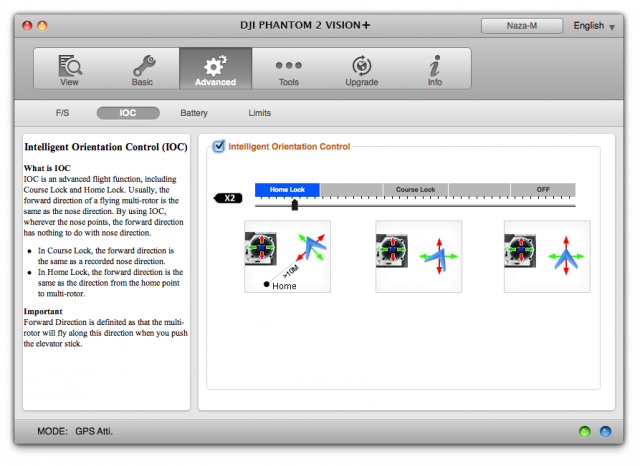
Task: Switch to the Limits sub-tab
Action: click(x=260, y=113)
